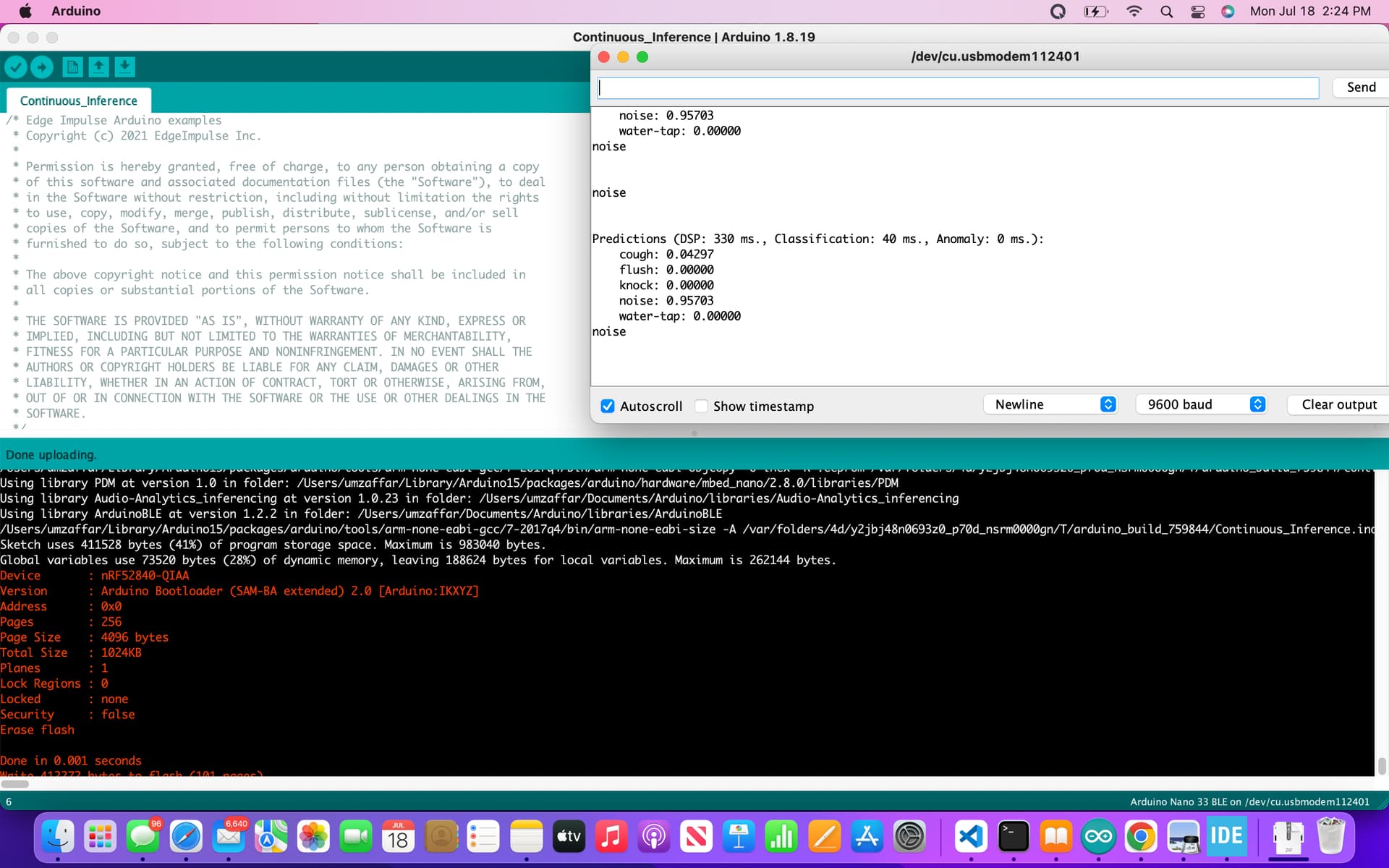Open Arduino IDE from the dock
1389x868 pixels.
click(1098, 837)
